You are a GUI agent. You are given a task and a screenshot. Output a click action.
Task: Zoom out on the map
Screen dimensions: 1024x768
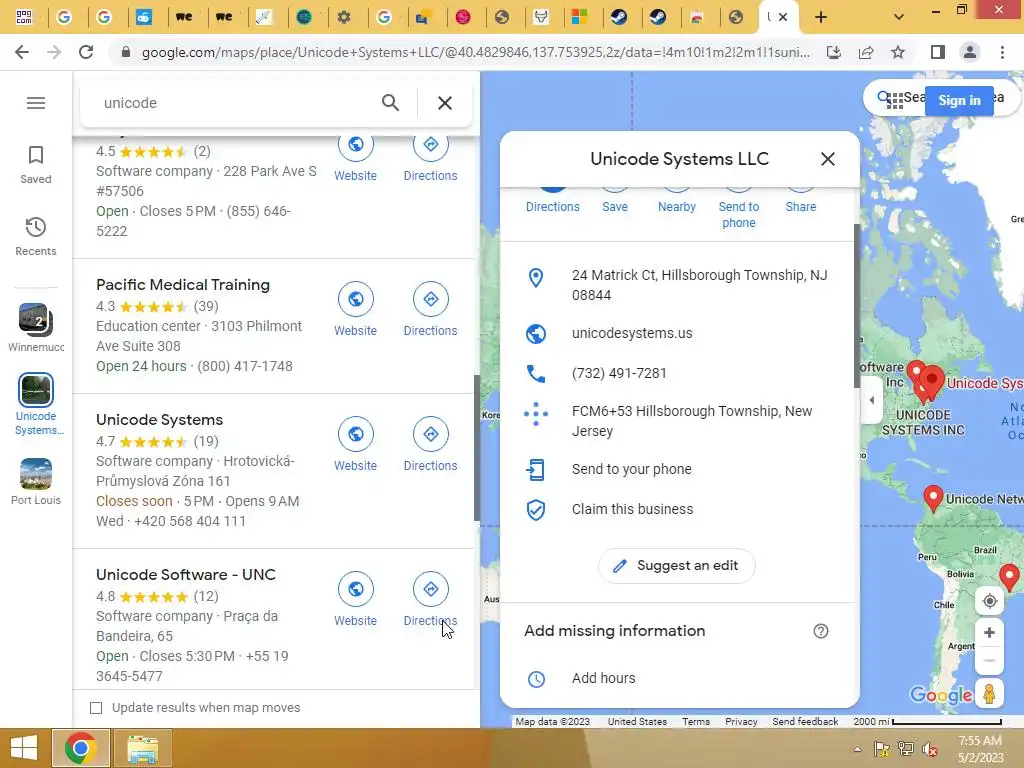pyautogui.click(x=989, y=661)
